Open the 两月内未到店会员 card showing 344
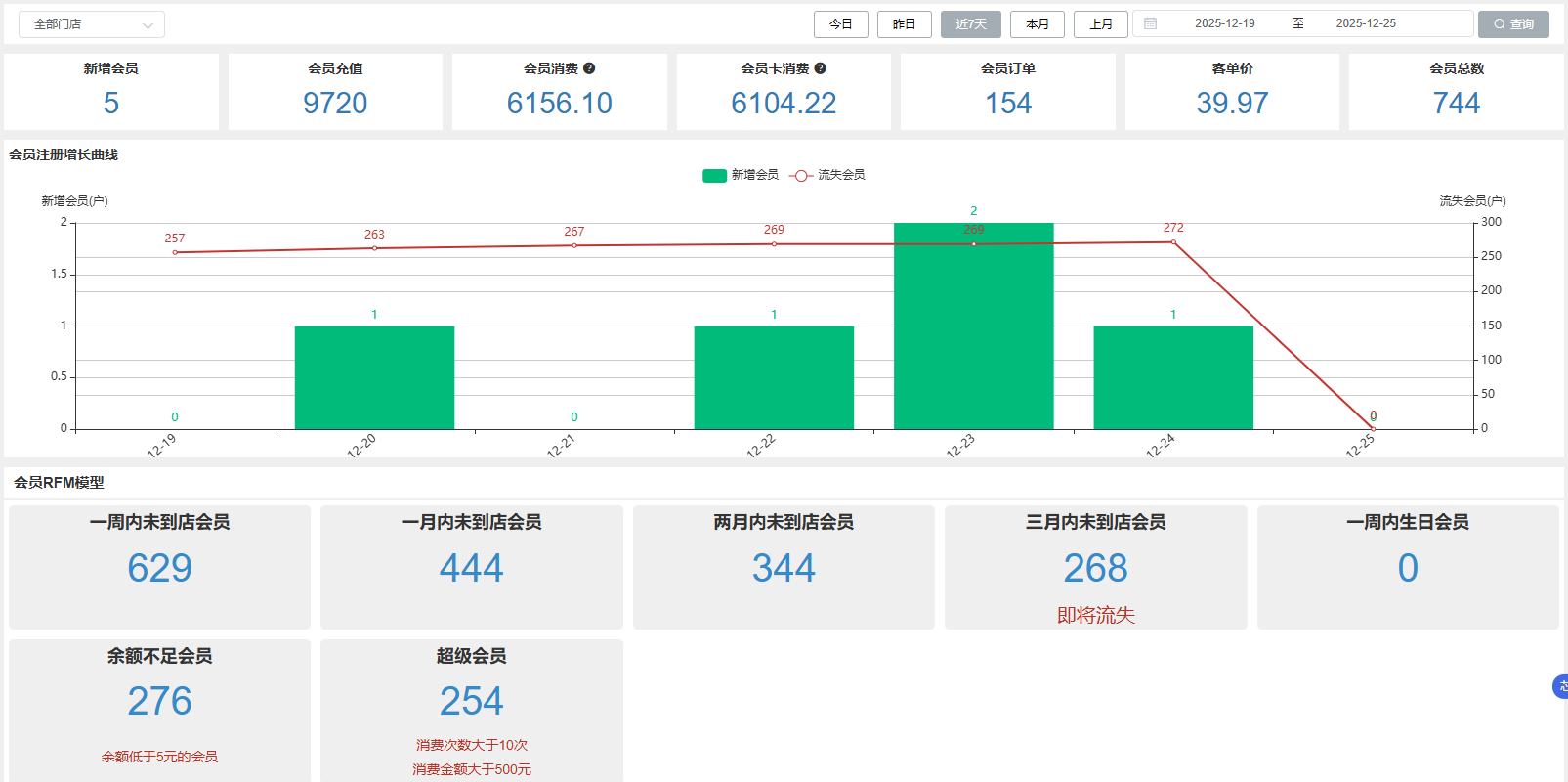The width and height of the screenshot is (1568, 782). click(x=784, y=567)
